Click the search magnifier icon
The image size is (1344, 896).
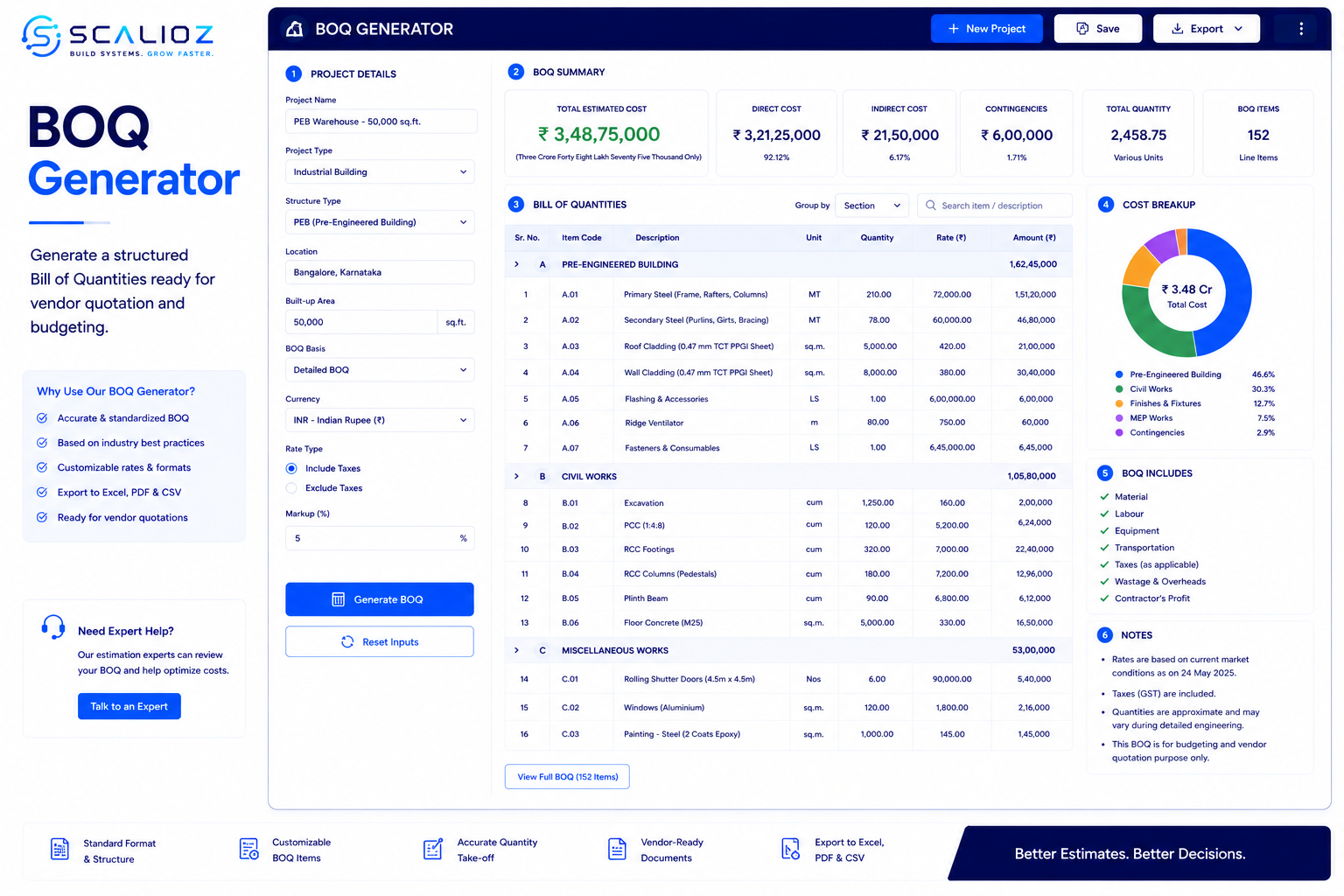(931, 206)
